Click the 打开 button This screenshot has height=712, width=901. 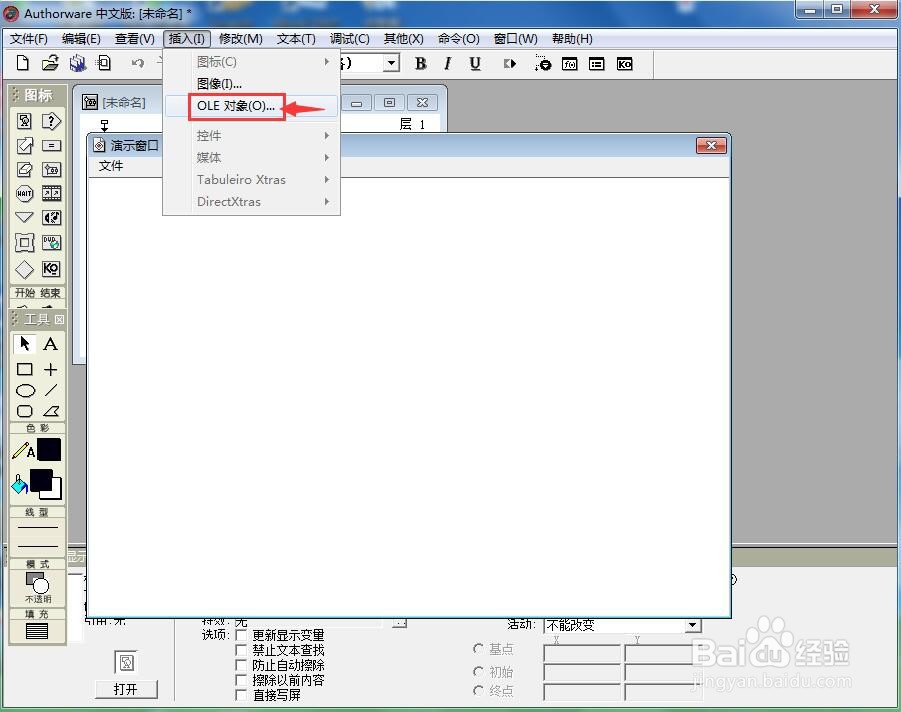click(126, 689)
